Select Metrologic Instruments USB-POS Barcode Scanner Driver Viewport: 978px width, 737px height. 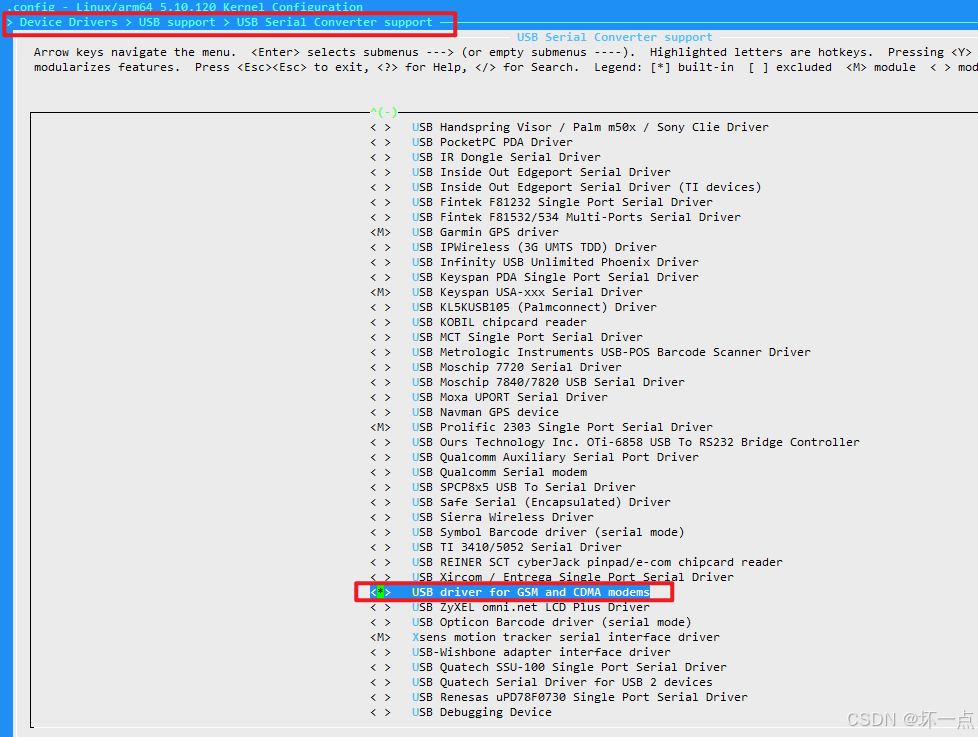click(611, 352)
